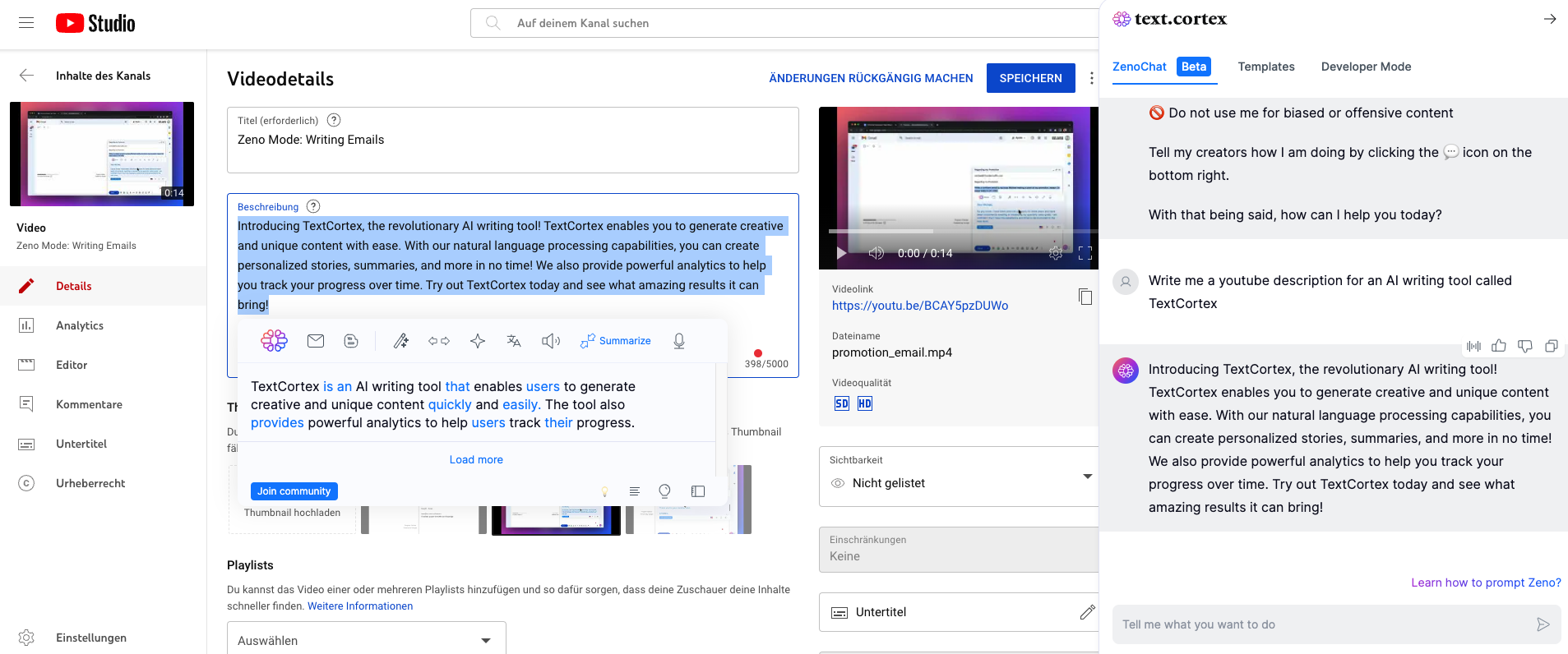Click Learn how to prompt Zeno link

1486,583
